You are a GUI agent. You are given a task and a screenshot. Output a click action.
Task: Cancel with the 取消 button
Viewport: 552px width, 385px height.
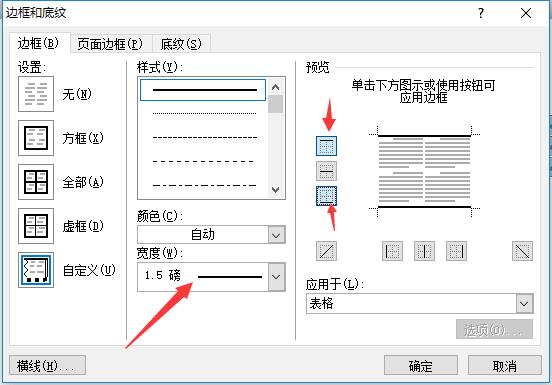pos(505,366)
